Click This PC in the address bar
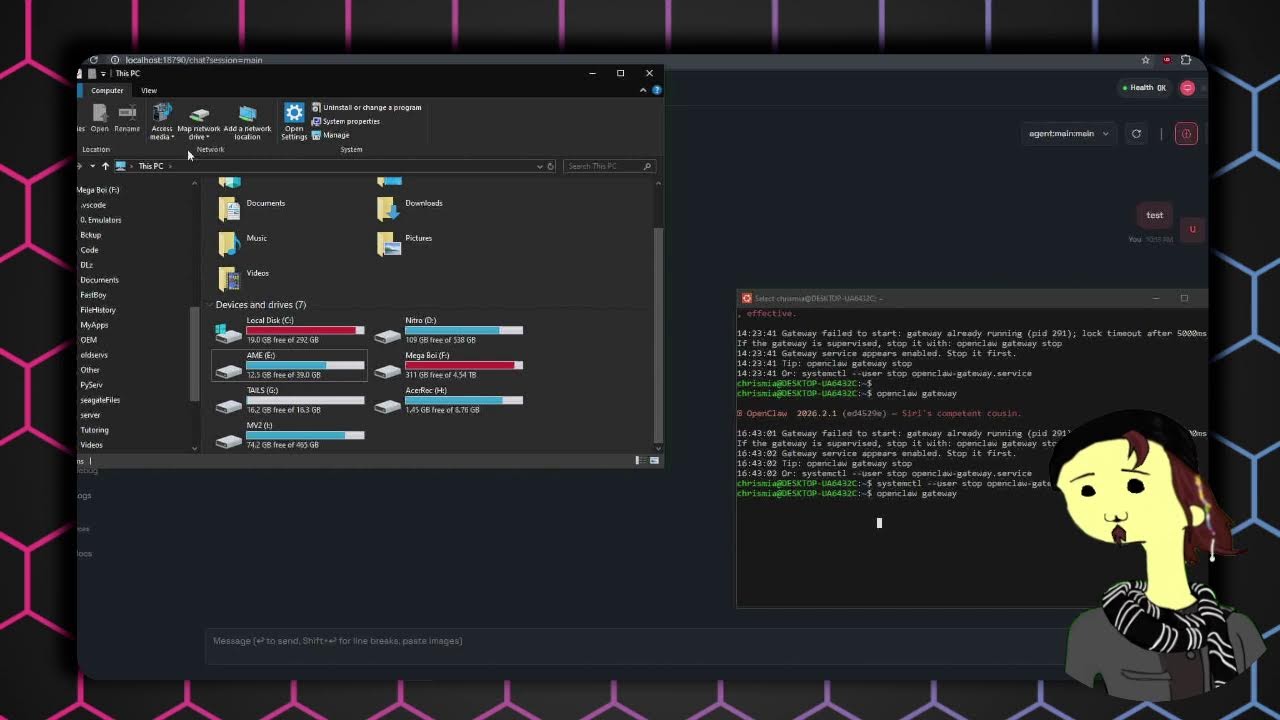1280x720 pixels. click(x=150, y=166)
